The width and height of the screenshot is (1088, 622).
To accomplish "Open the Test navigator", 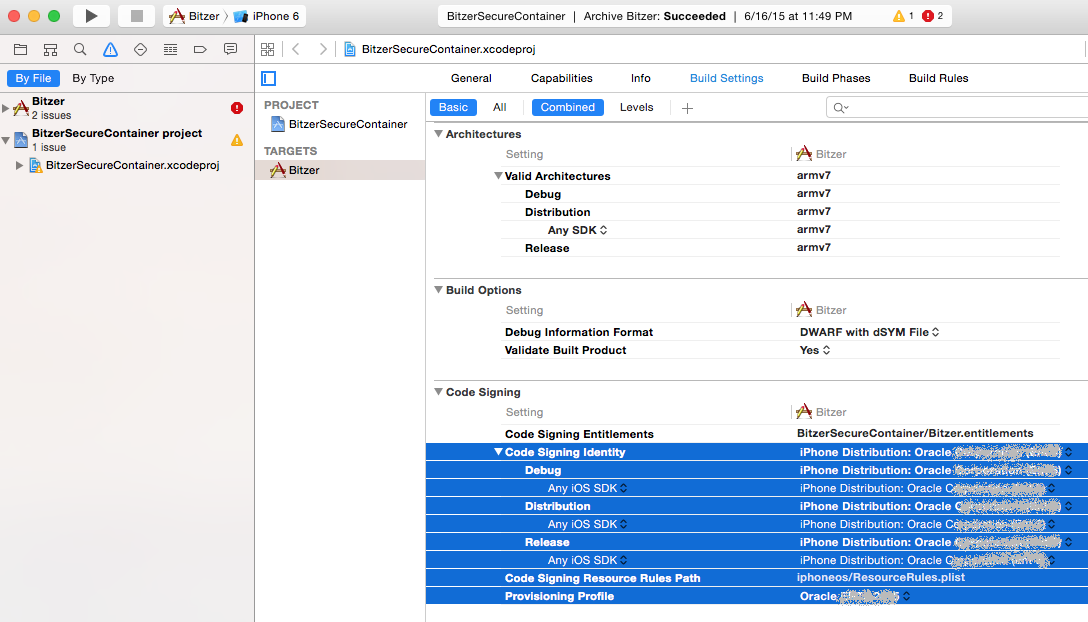I will (x=138, y=48).
